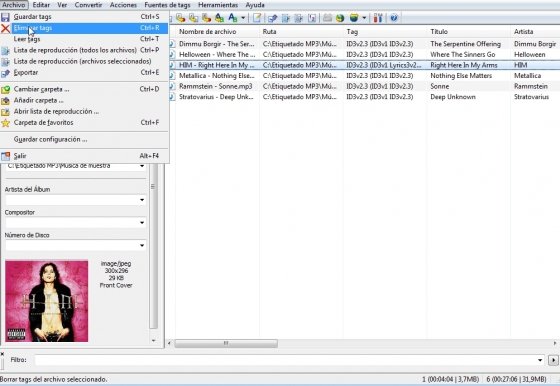The width and height of the screenshot is (560, 386).
Task: Open Carpeta de favoritos menu entry
Action: (84, 122)
